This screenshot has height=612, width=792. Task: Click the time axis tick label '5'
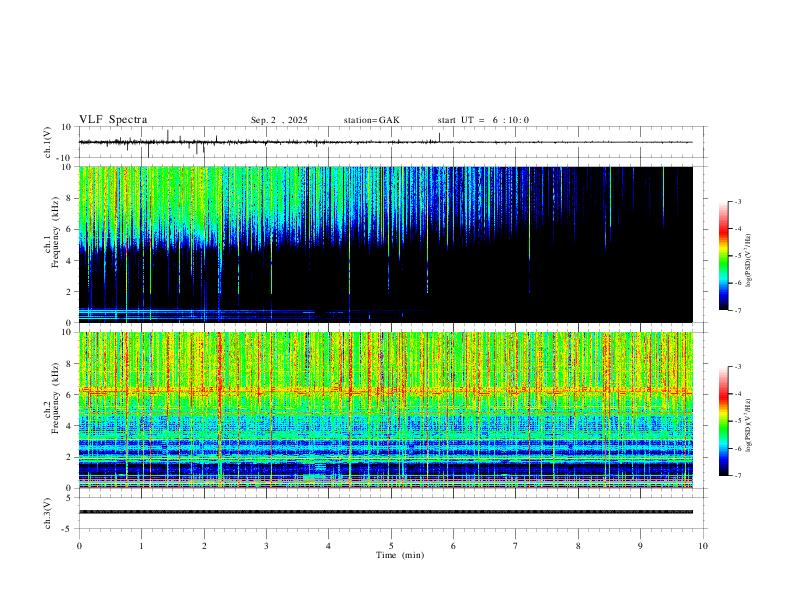pyautogui.click(x=391, y=546)
